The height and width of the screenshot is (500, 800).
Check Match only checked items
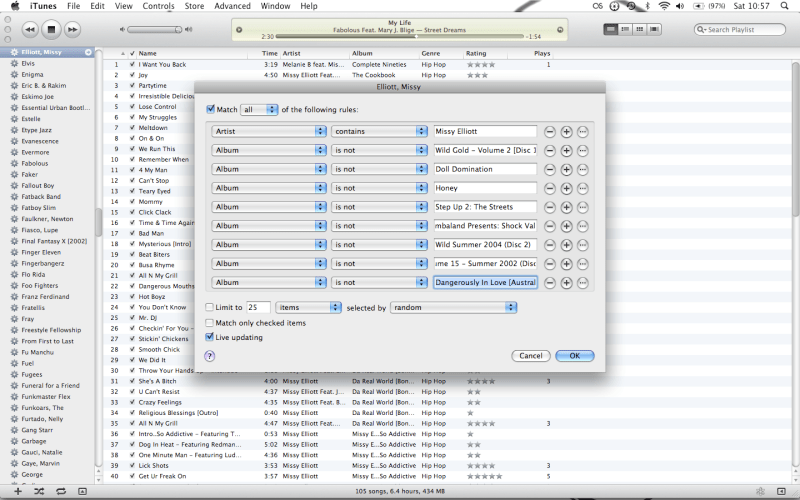tap(209, 323)
